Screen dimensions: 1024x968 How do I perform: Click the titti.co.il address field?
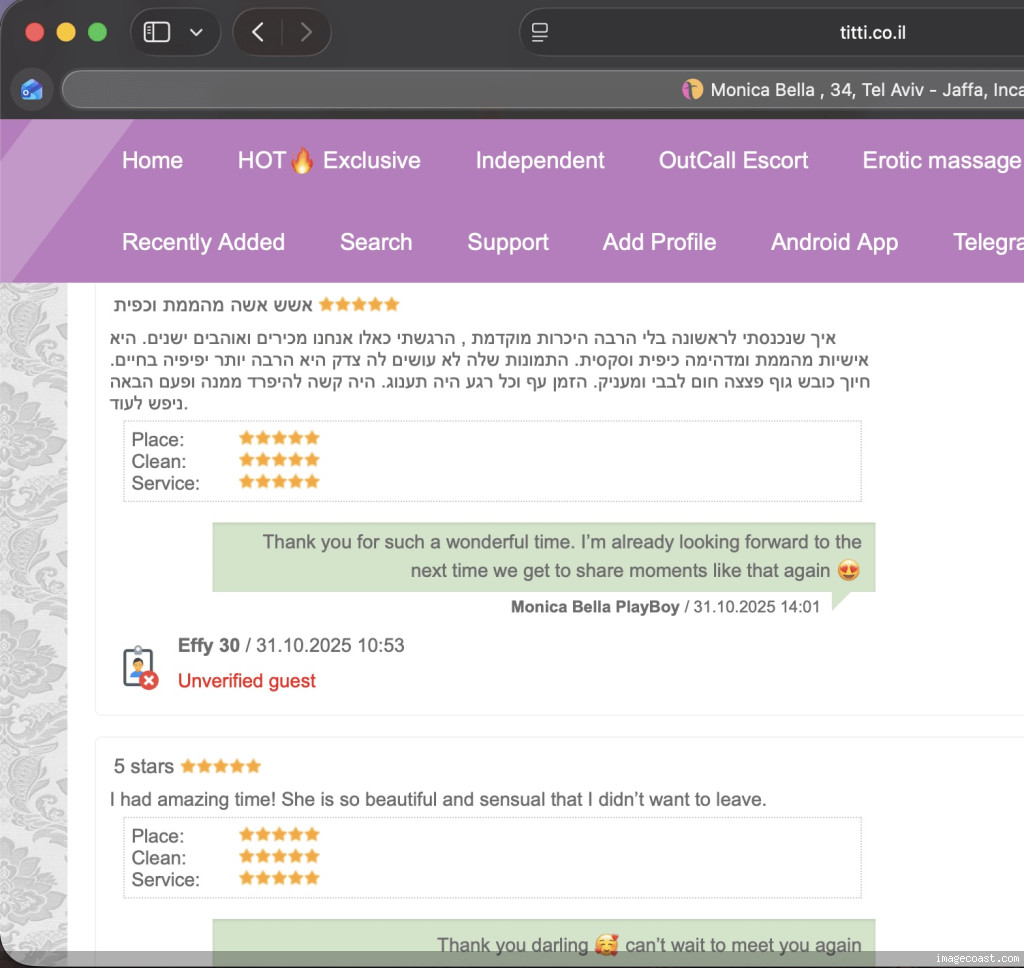tap(872, 33)
